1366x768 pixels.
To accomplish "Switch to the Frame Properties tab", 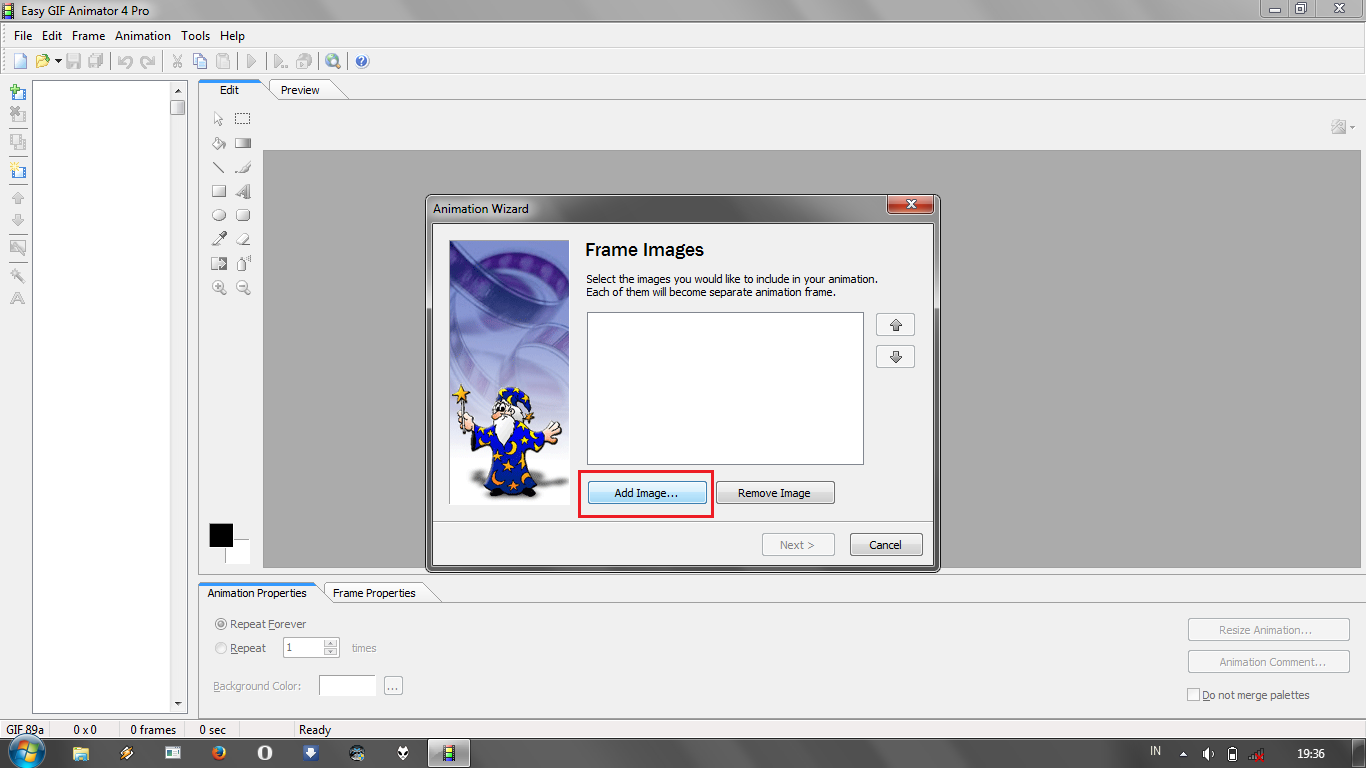I will 374,593.
